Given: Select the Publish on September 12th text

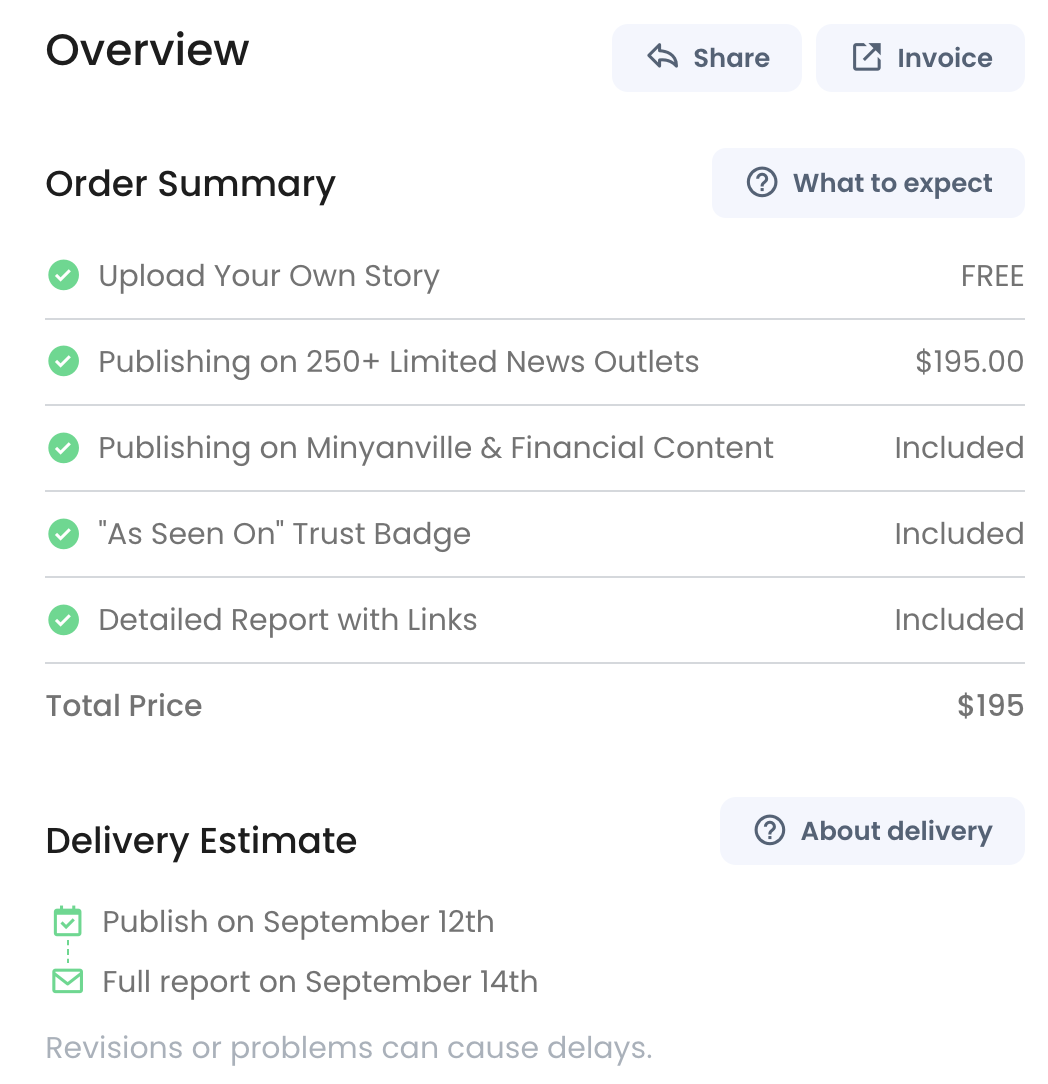Looking at the screenshot, I should pyautogui.click(x=298, y=922).
